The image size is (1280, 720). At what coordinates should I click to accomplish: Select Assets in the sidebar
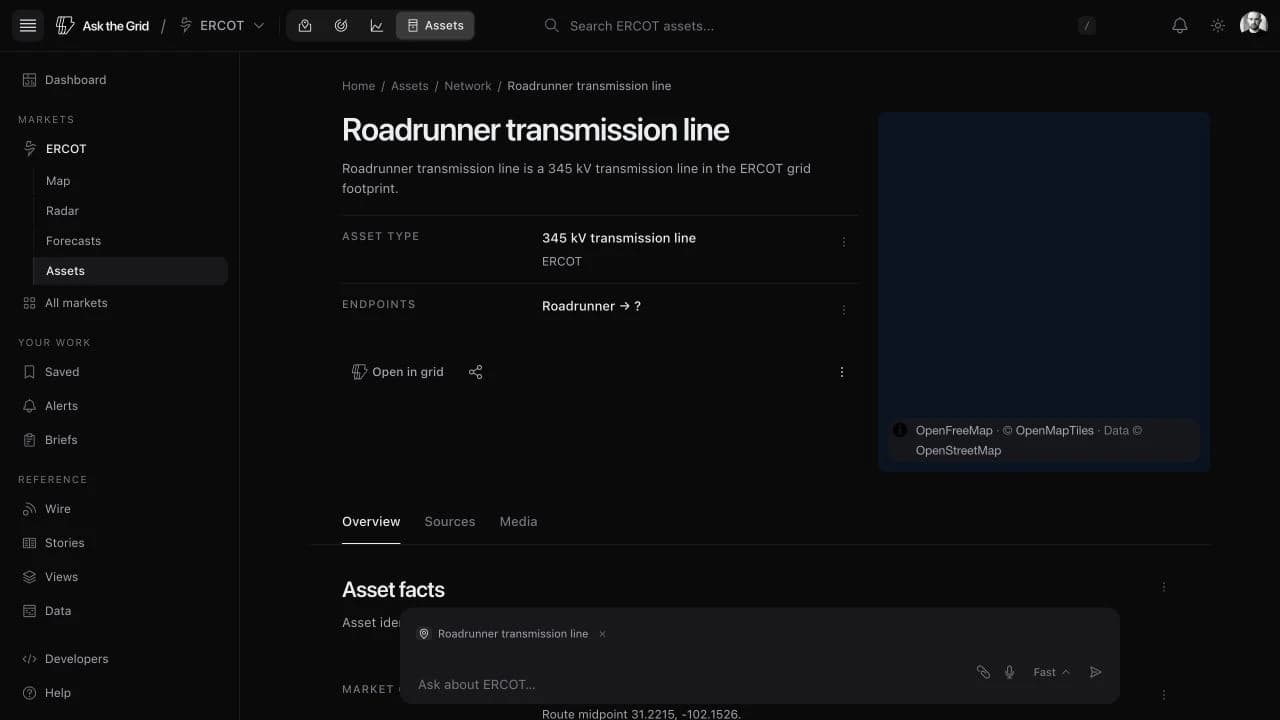(x=130, y=271)
